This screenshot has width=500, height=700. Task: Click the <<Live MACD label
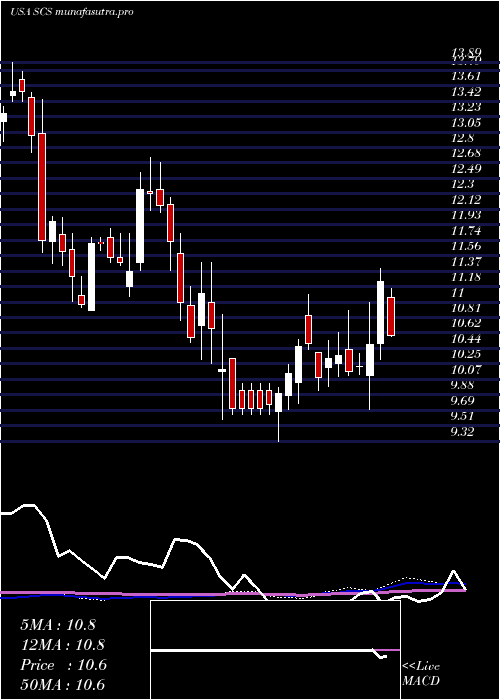pos(421,674)
